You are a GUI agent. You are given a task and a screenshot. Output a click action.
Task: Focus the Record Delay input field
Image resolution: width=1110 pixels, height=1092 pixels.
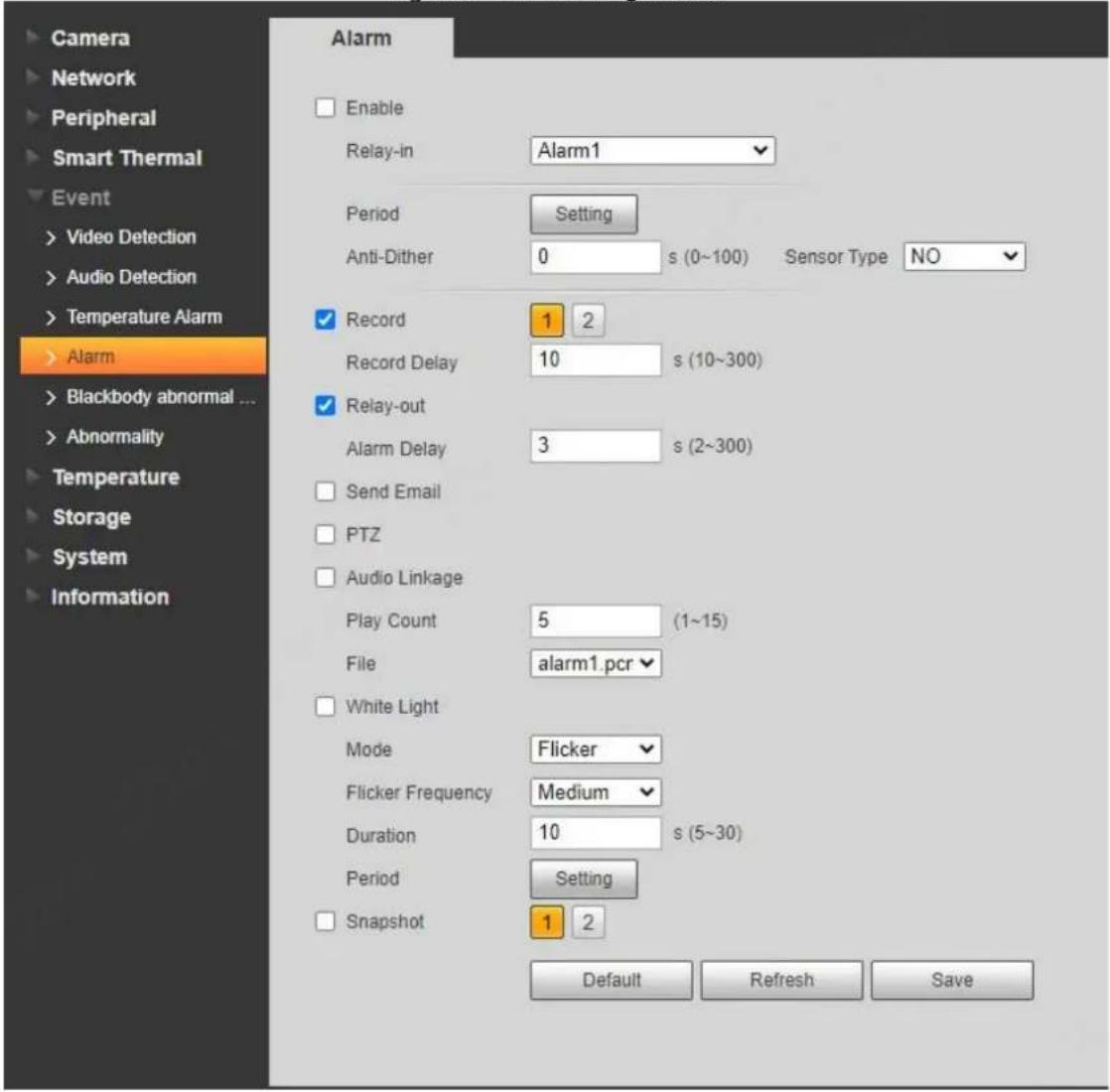click(596, 359)
